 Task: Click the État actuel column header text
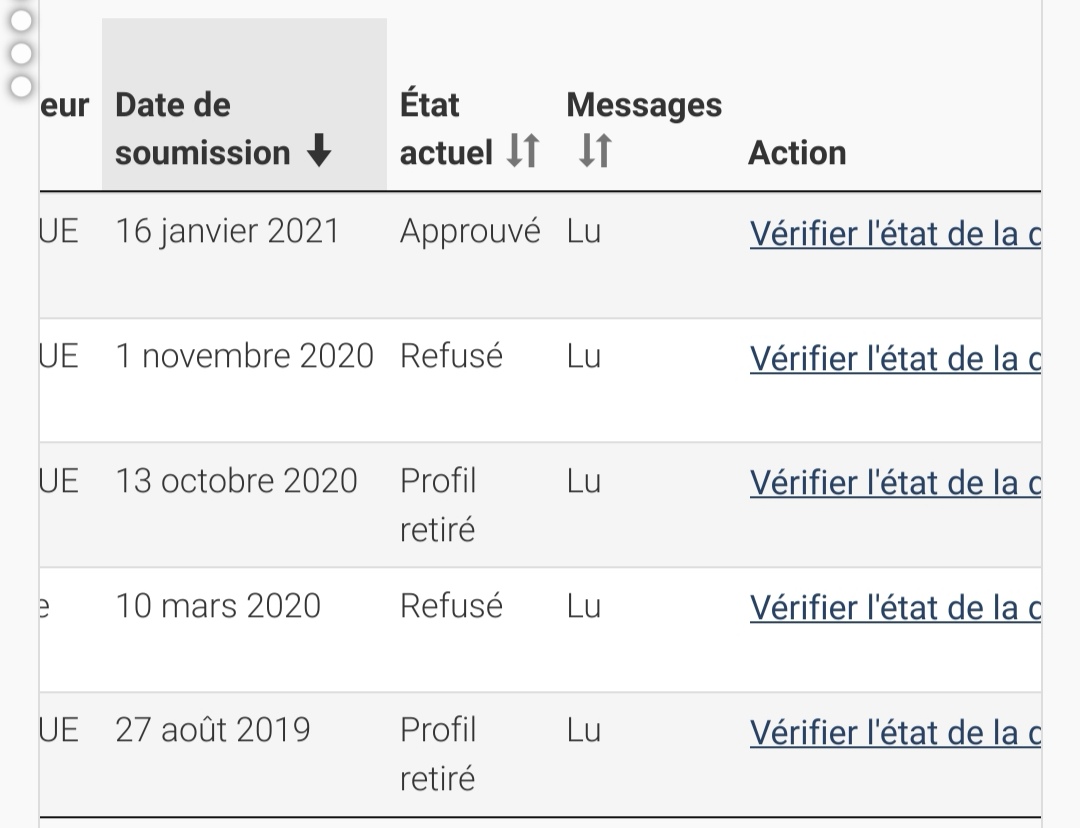(x=446, y=129)
